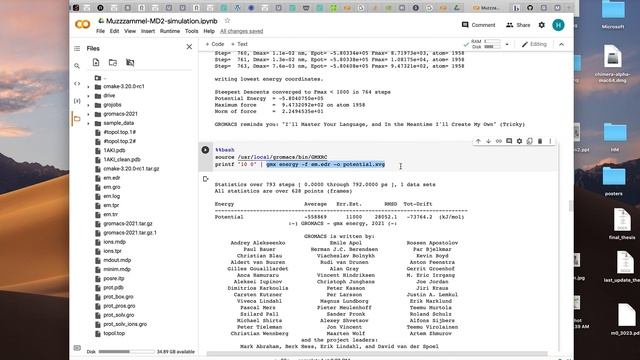Open the File menu

click(x=100, y=31)
